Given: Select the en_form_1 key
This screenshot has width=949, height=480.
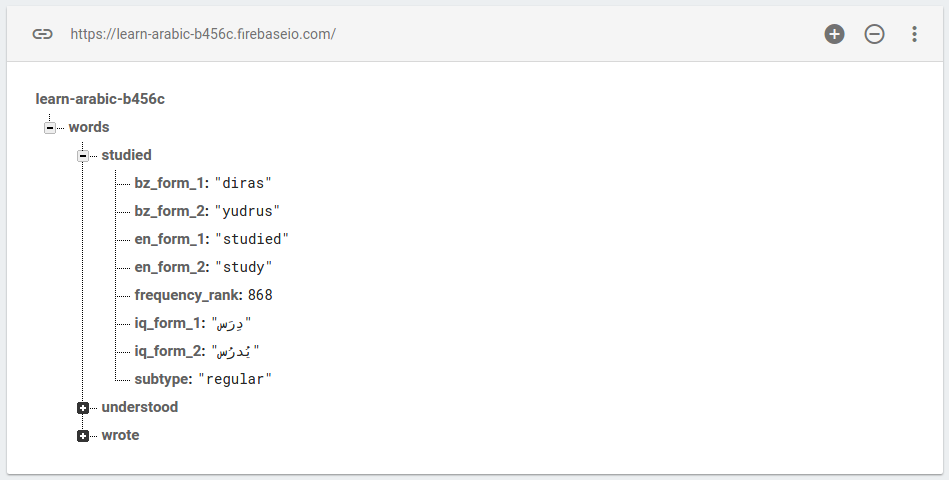Looking at the screenshot, I should click(x=169, y=239).
